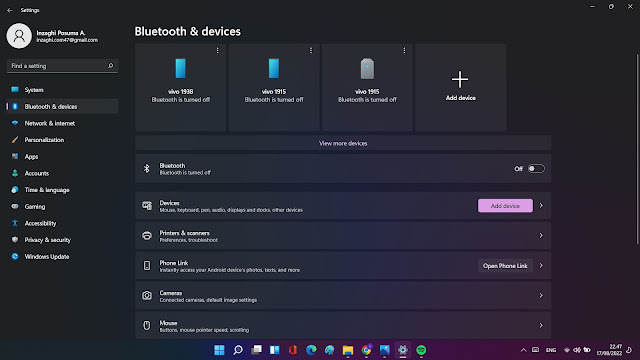Click the Printers & scanners title text
Image resolution: width=640 pixels, height=360 pixels.
[184, 233]
